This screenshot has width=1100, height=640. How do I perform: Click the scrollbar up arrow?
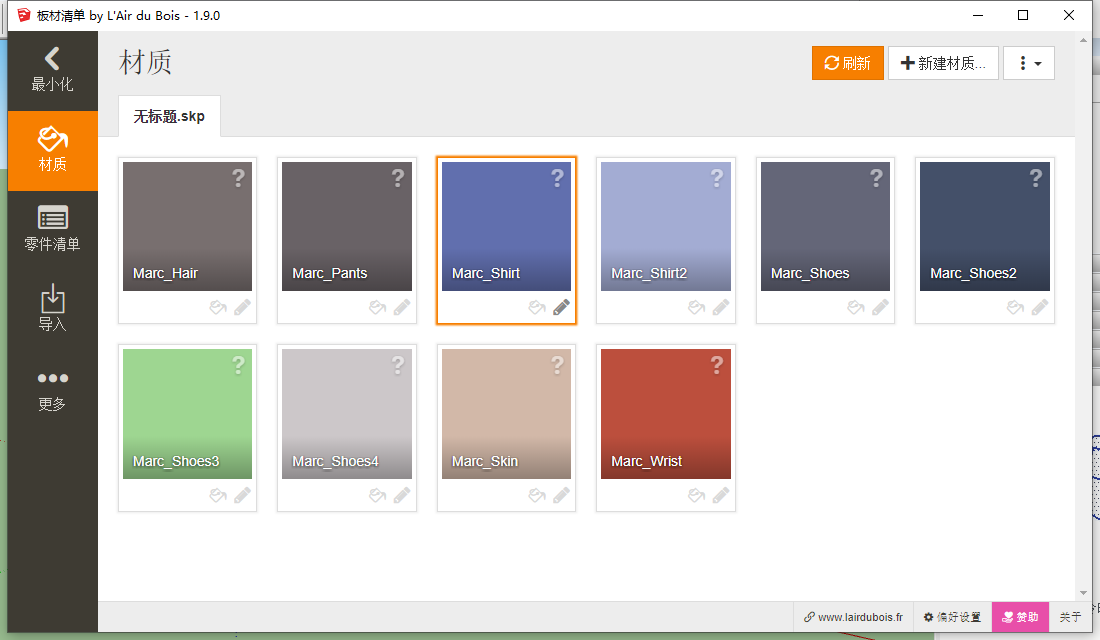coord(1083,40)
